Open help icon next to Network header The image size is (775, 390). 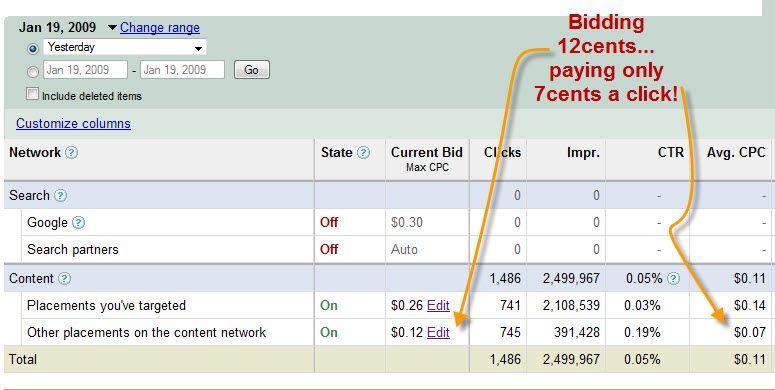[72, 153]
